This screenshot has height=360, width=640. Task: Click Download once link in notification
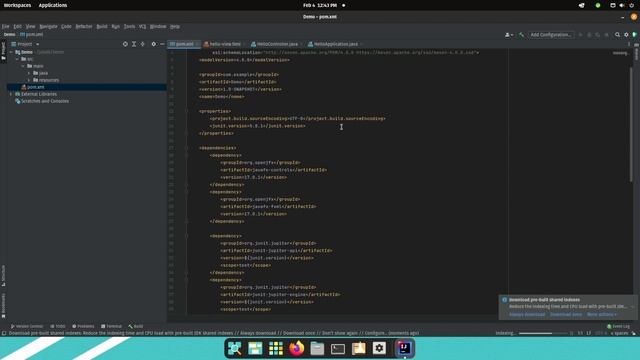coord(566,315)
